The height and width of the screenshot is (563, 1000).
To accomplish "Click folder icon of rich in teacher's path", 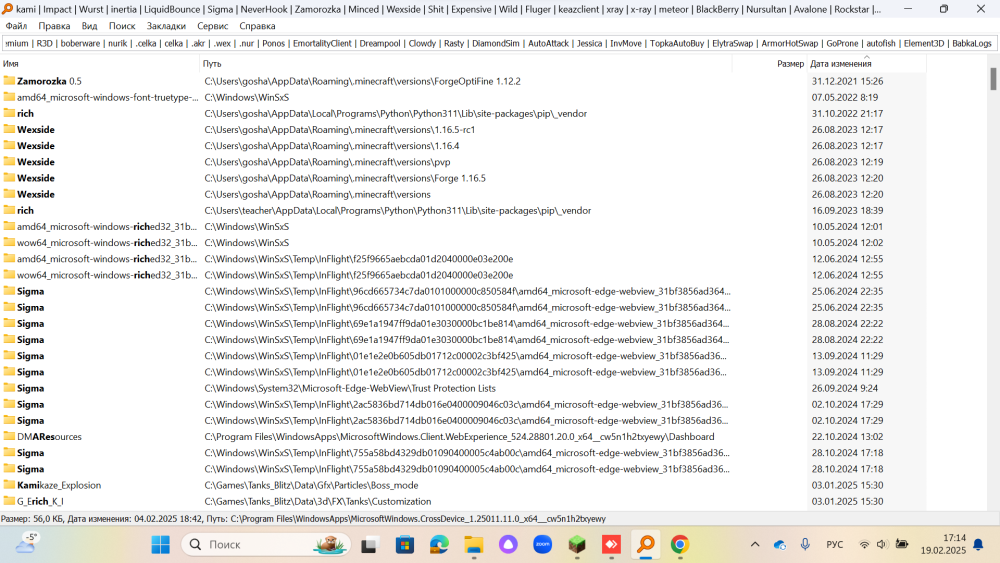I will point(9,210).
